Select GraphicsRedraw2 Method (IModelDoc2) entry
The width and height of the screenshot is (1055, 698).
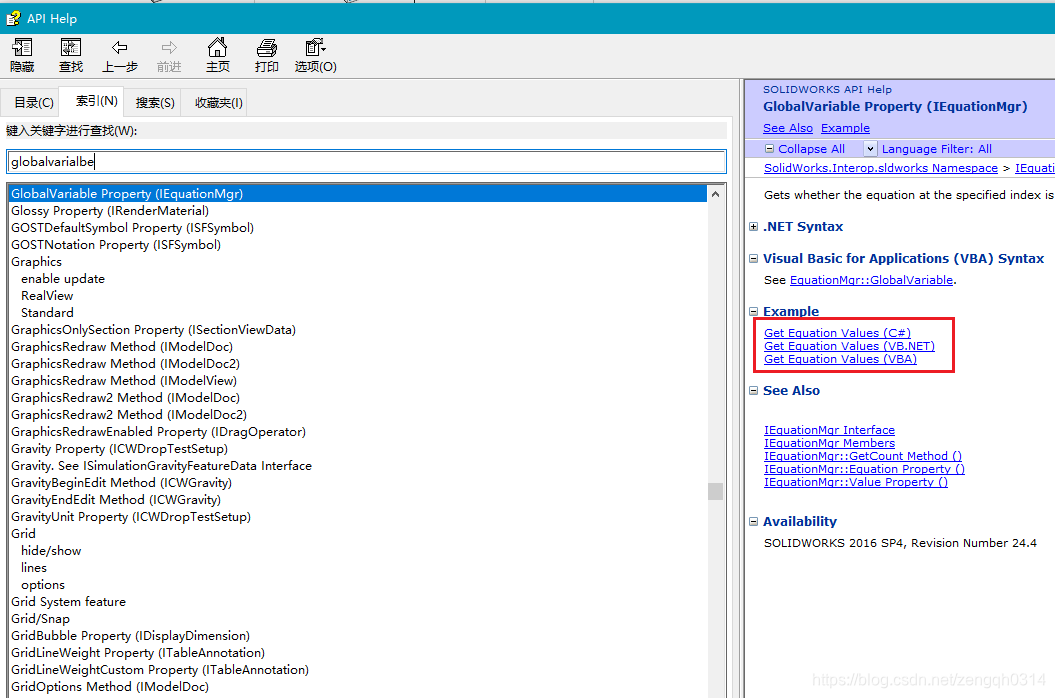tap(129, 415)
